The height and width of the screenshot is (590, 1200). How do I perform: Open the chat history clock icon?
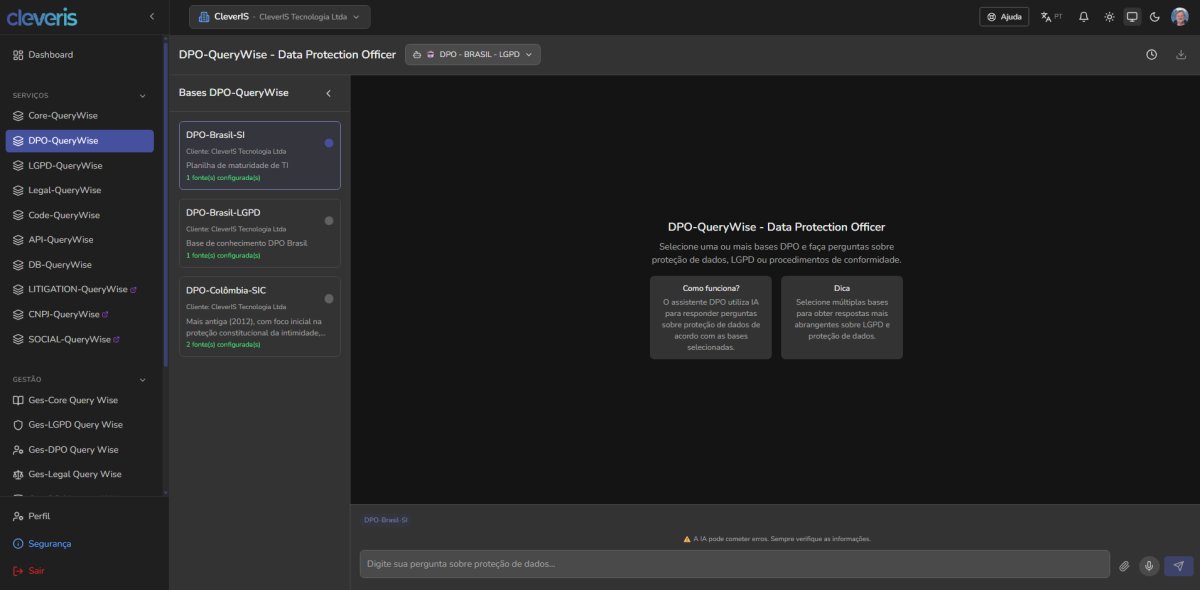click(1151, 55)
